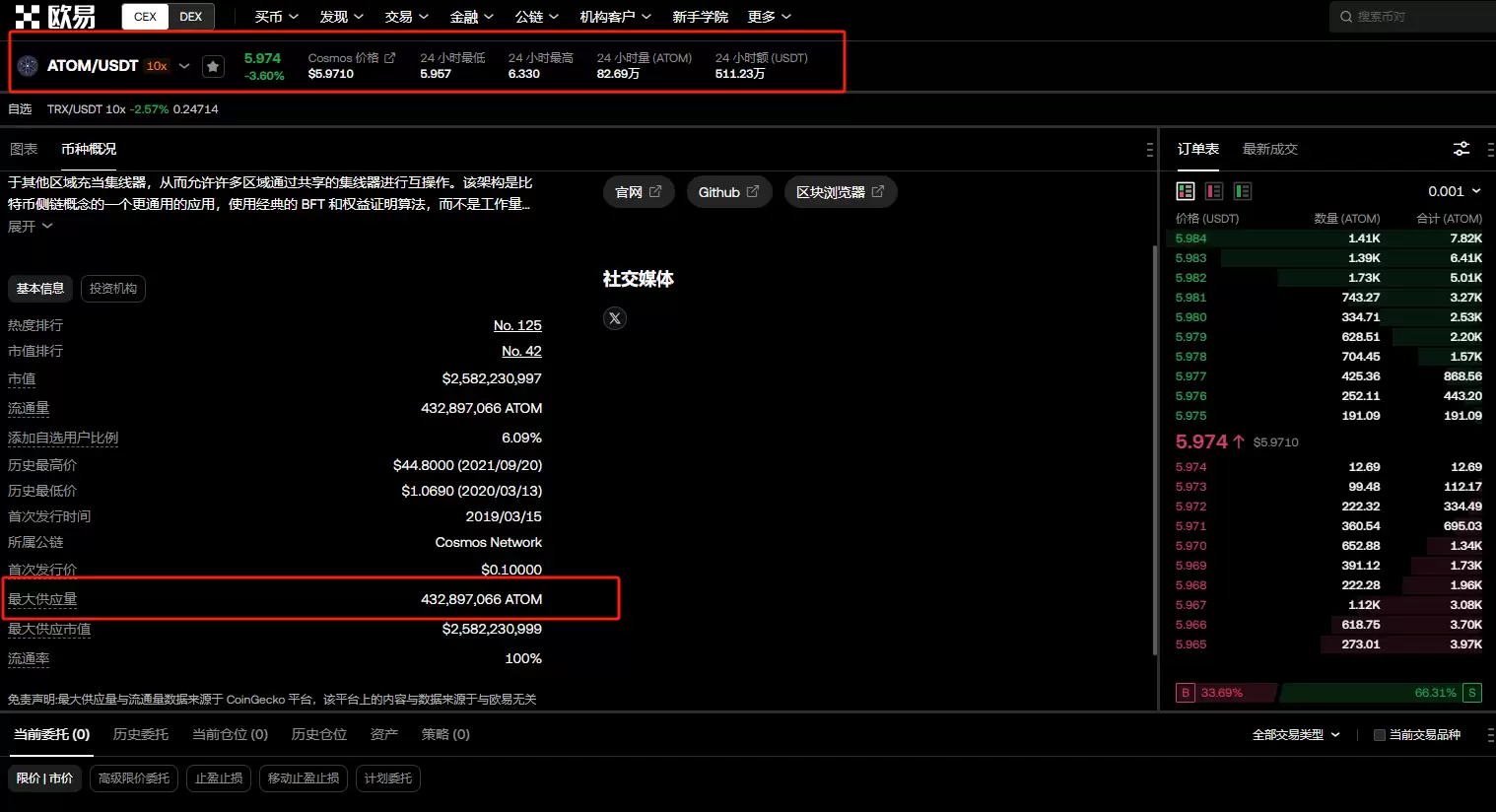Enable the 当前交易品种 checkbox
This screenshot has width=1496, height=812.
click(1380, 735)
